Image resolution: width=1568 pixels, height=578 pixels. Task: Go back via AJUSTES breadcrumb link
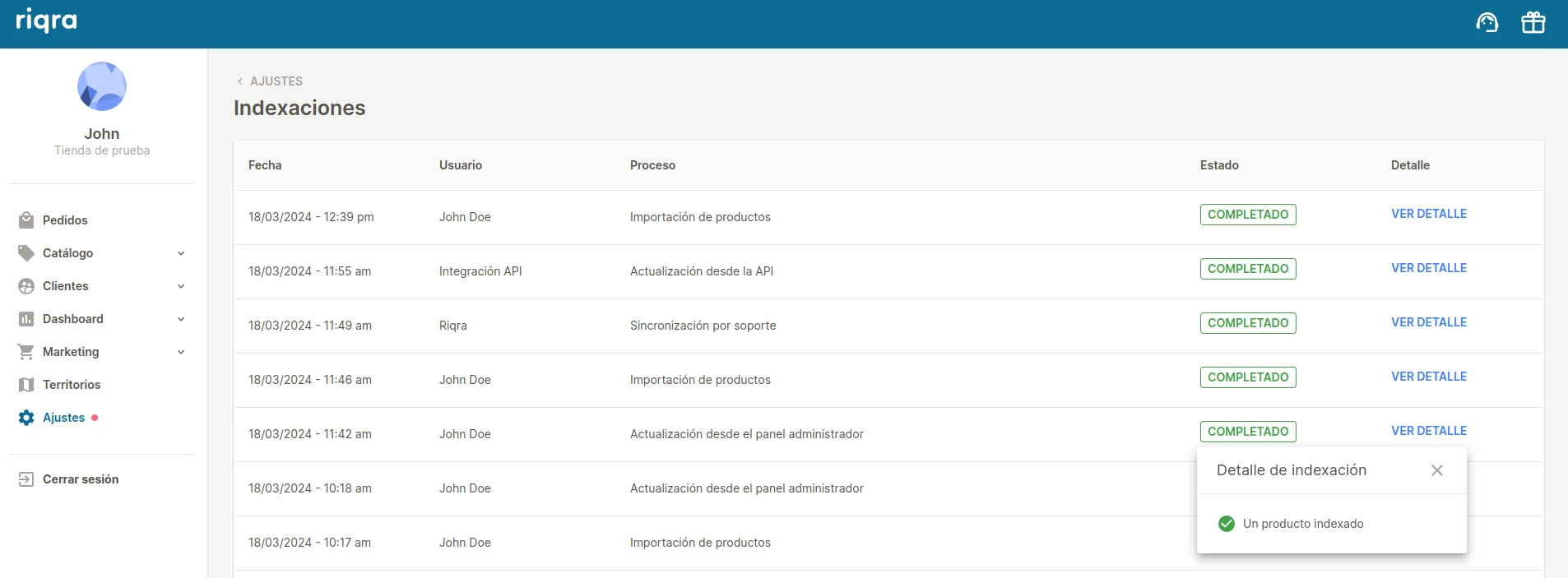(x=276, y=81)
